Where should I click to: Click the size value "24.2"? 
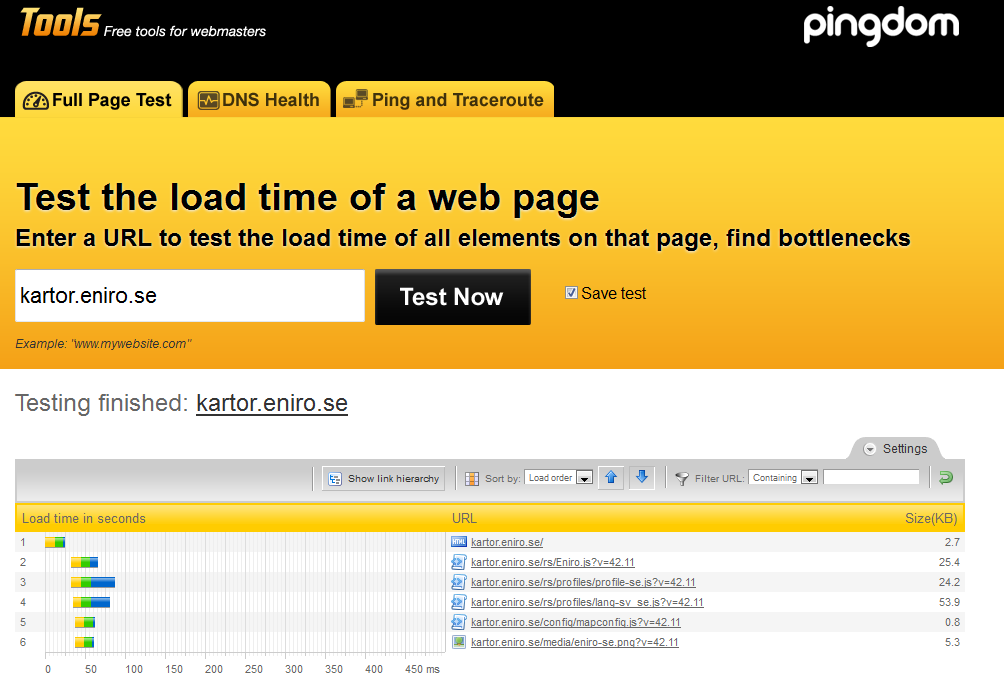pyautogui.click(x=949, y=582)
